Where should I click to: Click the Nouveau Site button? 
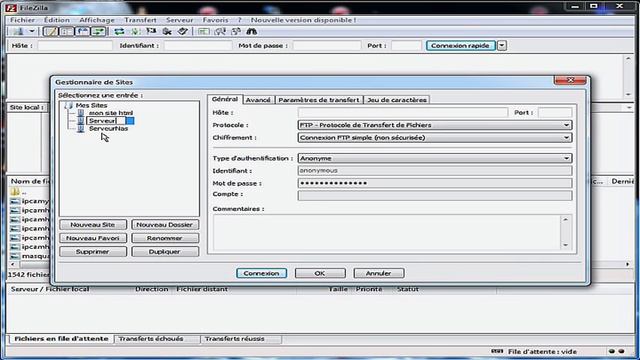(x=93, y=224)
